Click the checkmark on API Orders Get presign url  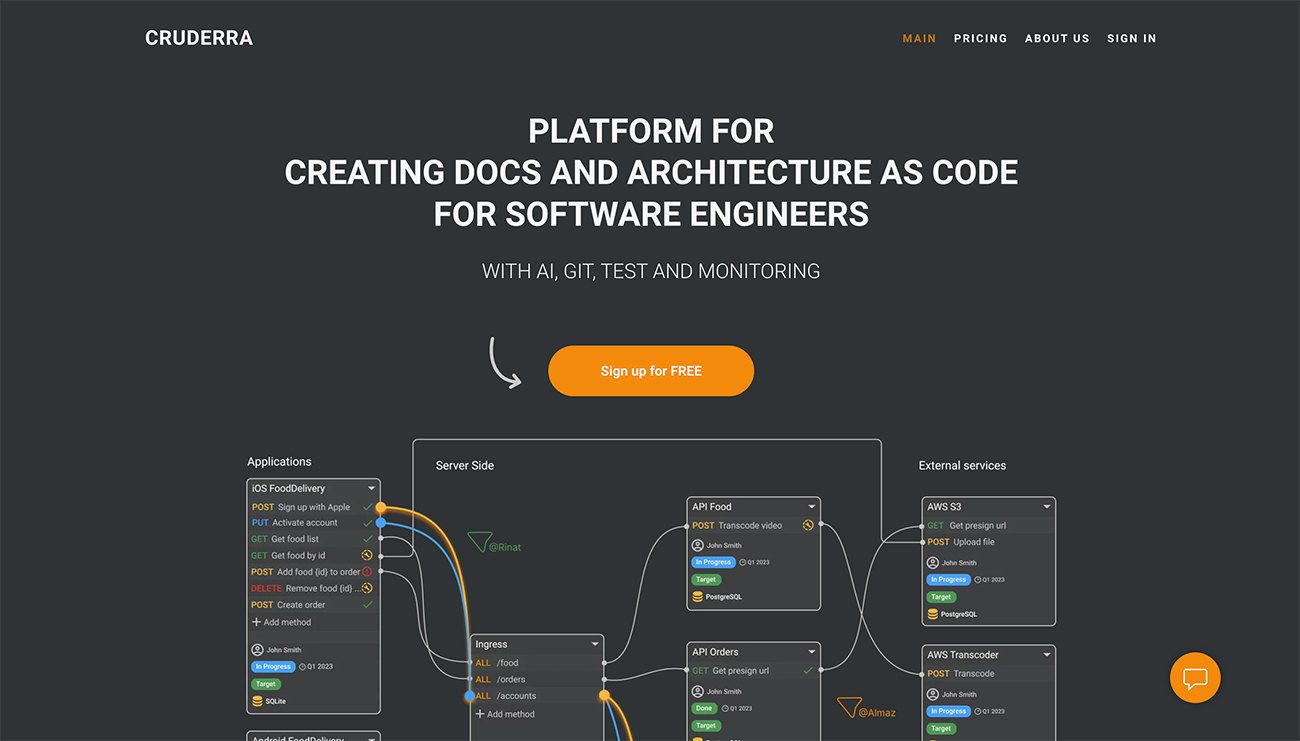coord(808,671)
